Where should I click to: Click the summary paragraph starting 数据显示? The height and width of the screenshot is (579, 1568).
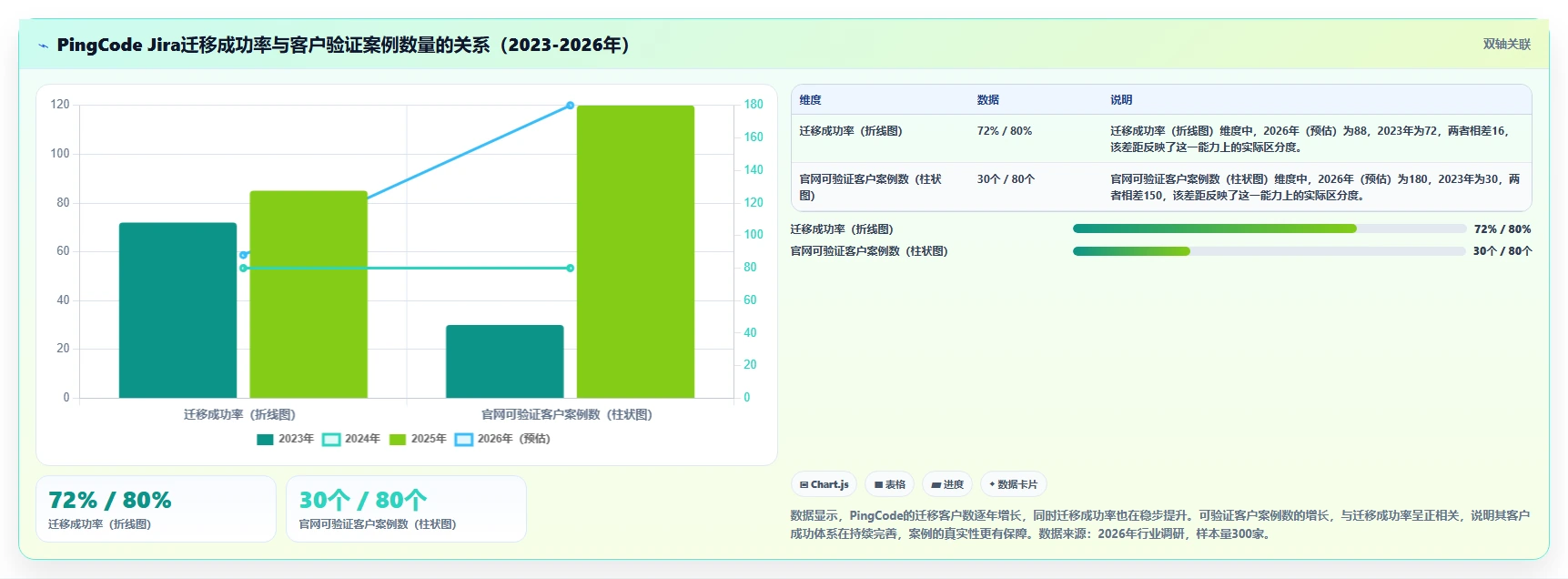point(1160,524)
